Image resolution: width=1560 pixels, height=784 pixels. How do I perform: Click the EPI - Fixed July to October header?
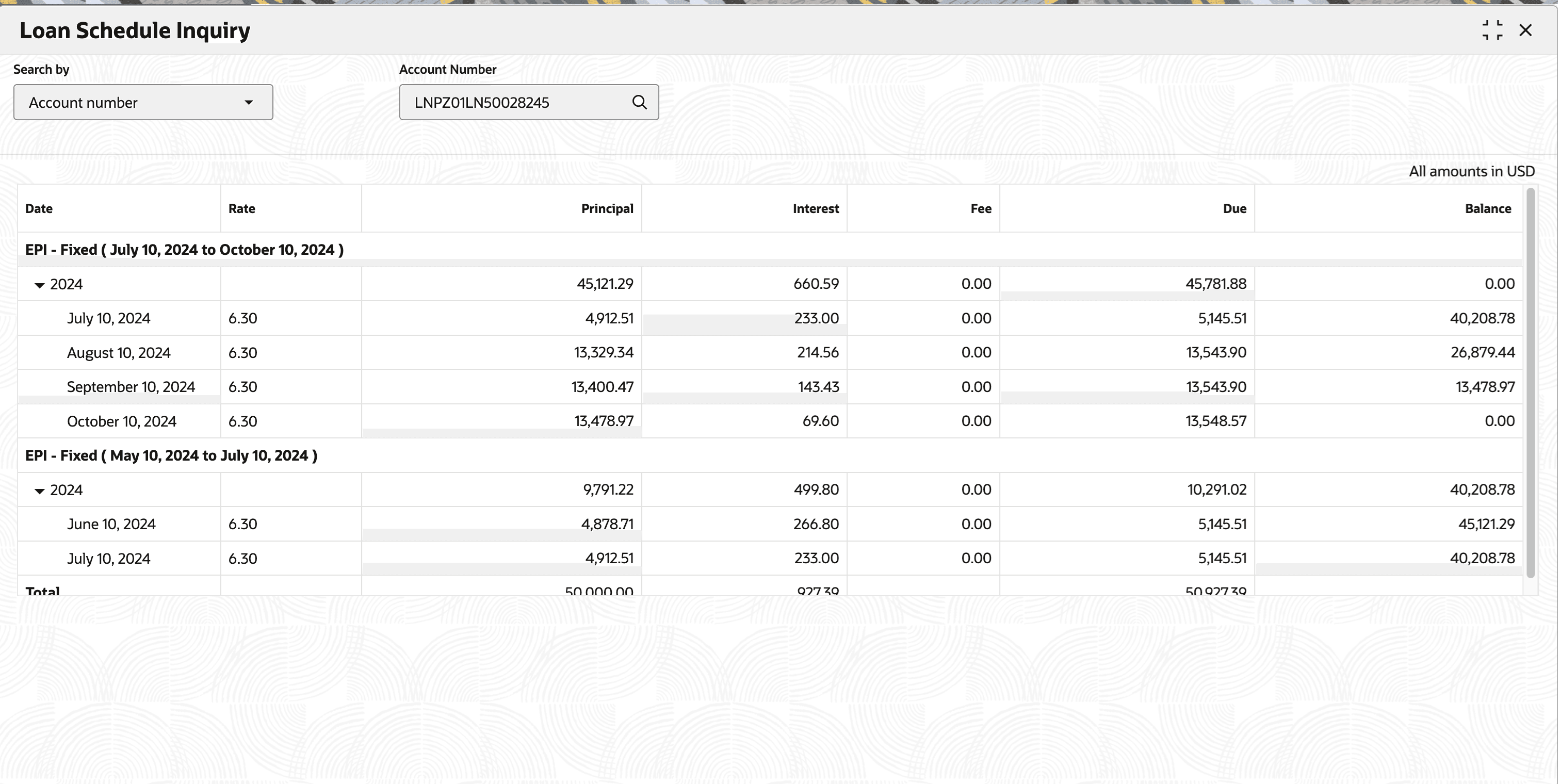(x=184, y=250)
